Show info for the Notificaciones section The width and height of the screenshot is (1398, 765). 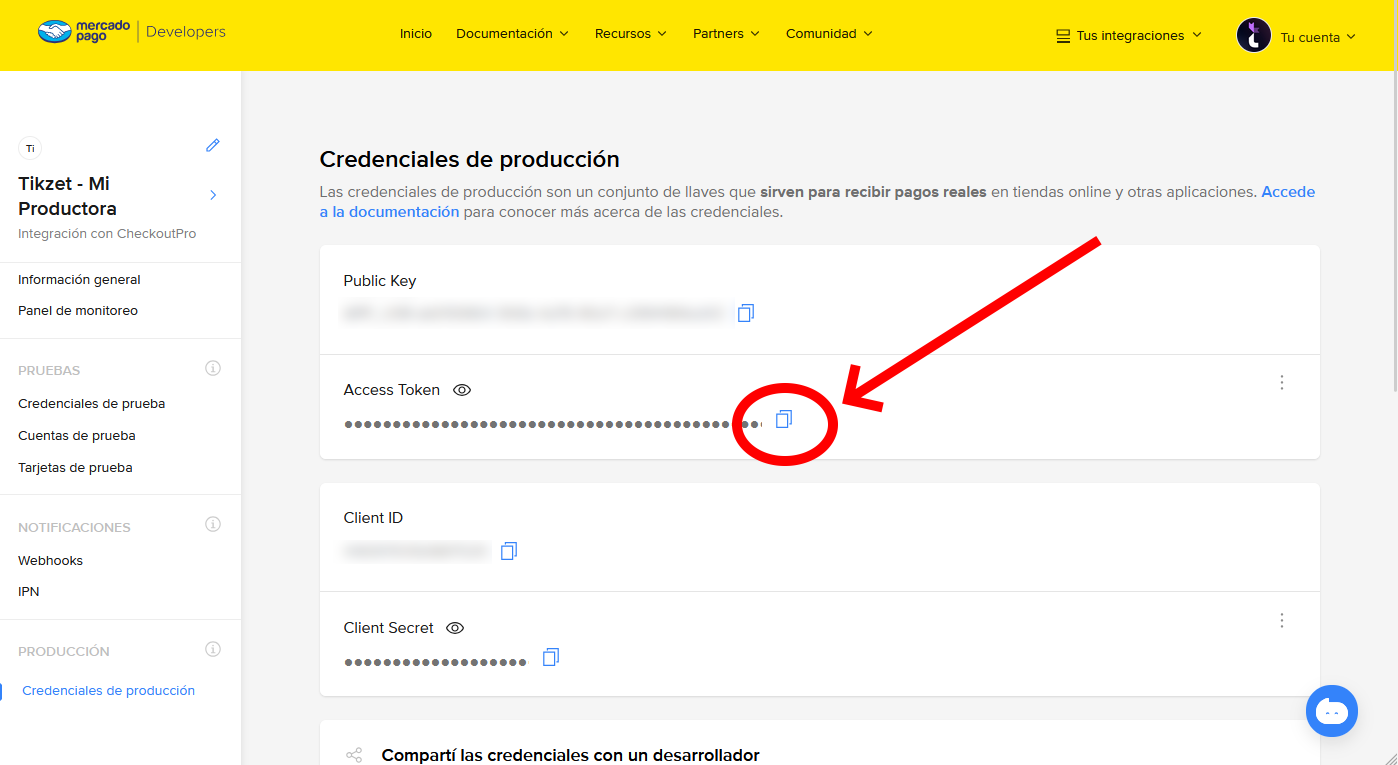tap(213, 524)
